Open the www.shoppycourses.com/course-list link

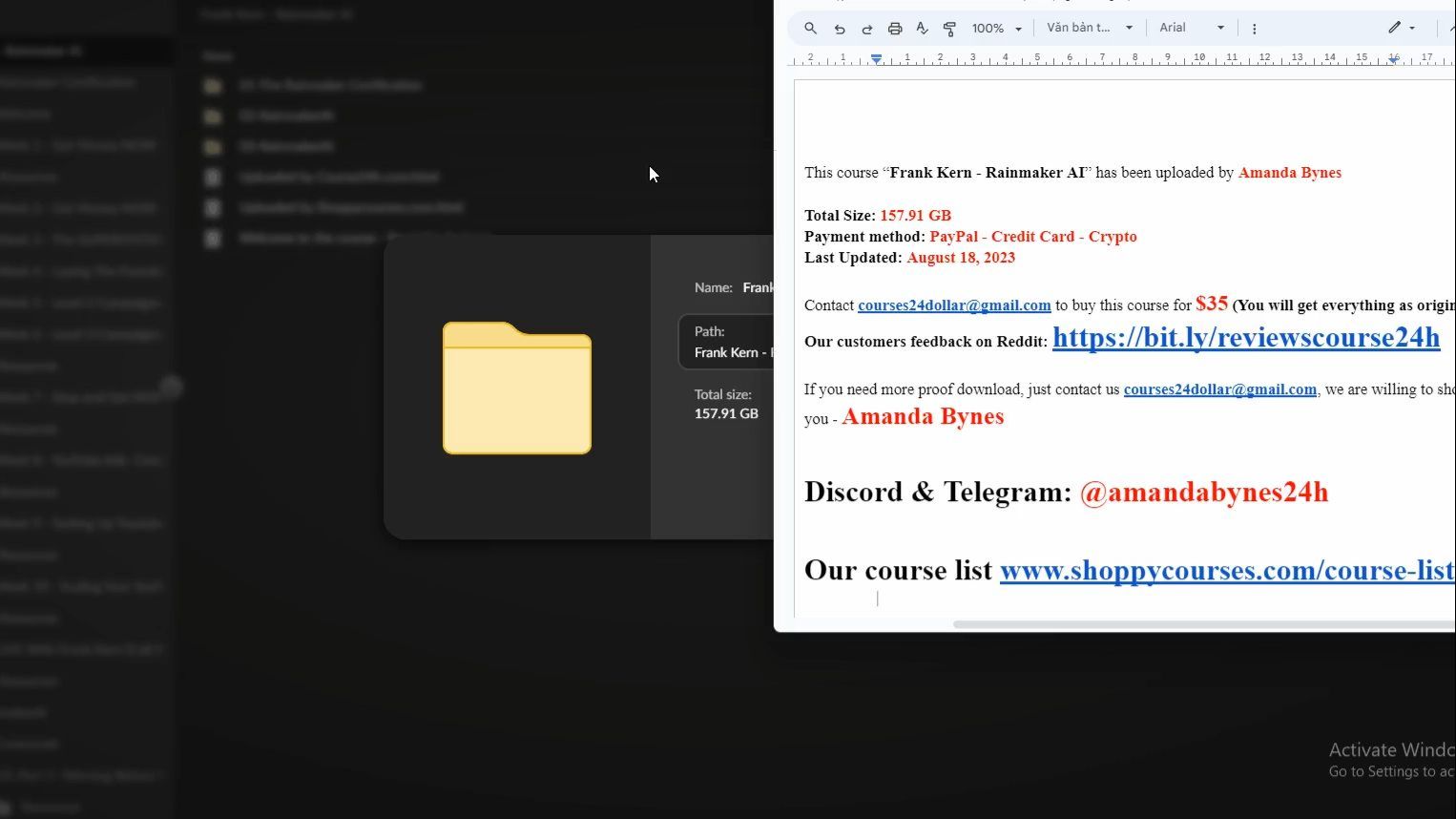coord(1228,570)
